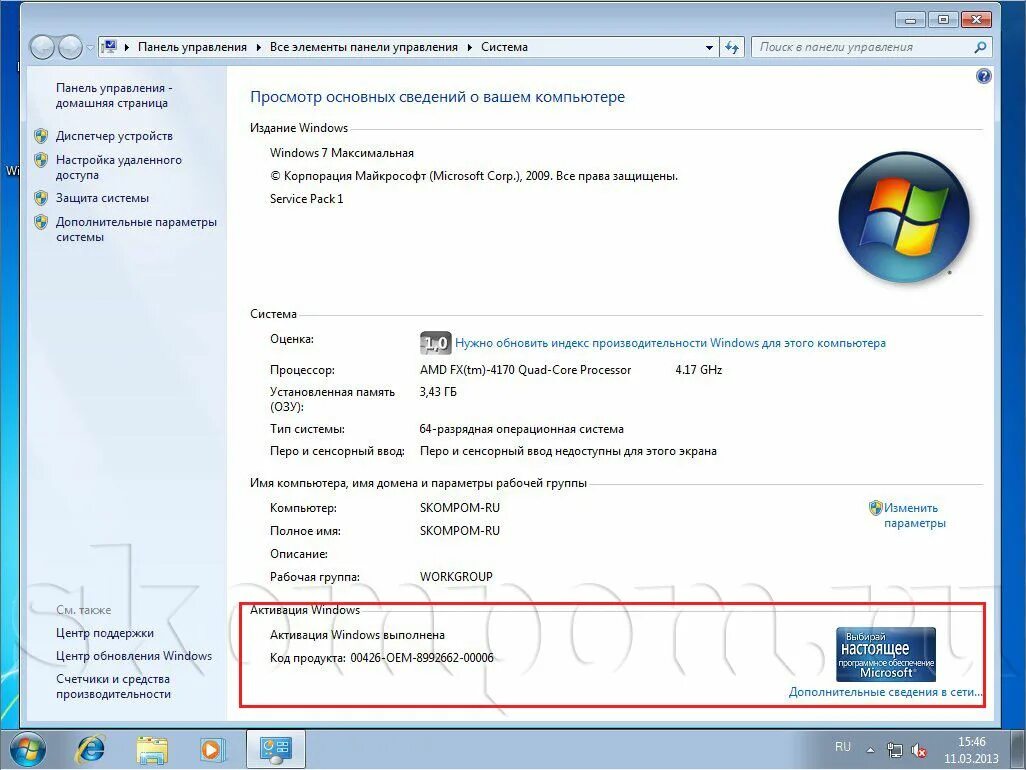Open Диспетчер устройств link

115,136
